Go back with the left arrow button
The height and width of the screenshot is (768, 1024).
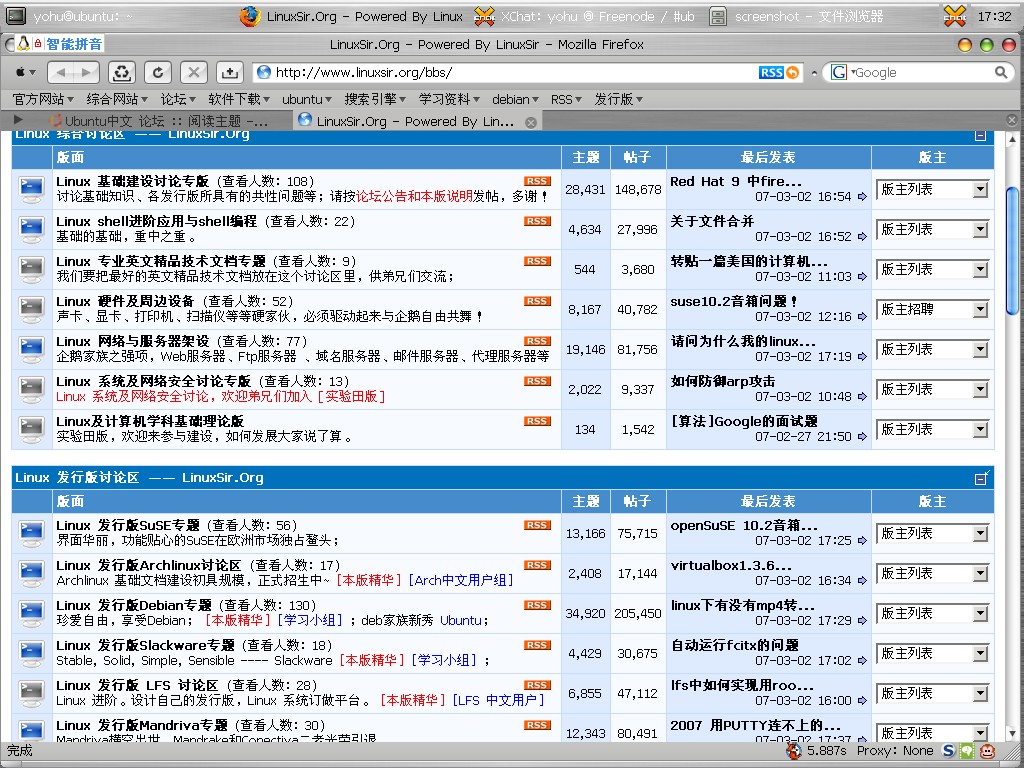coord(61,72)
